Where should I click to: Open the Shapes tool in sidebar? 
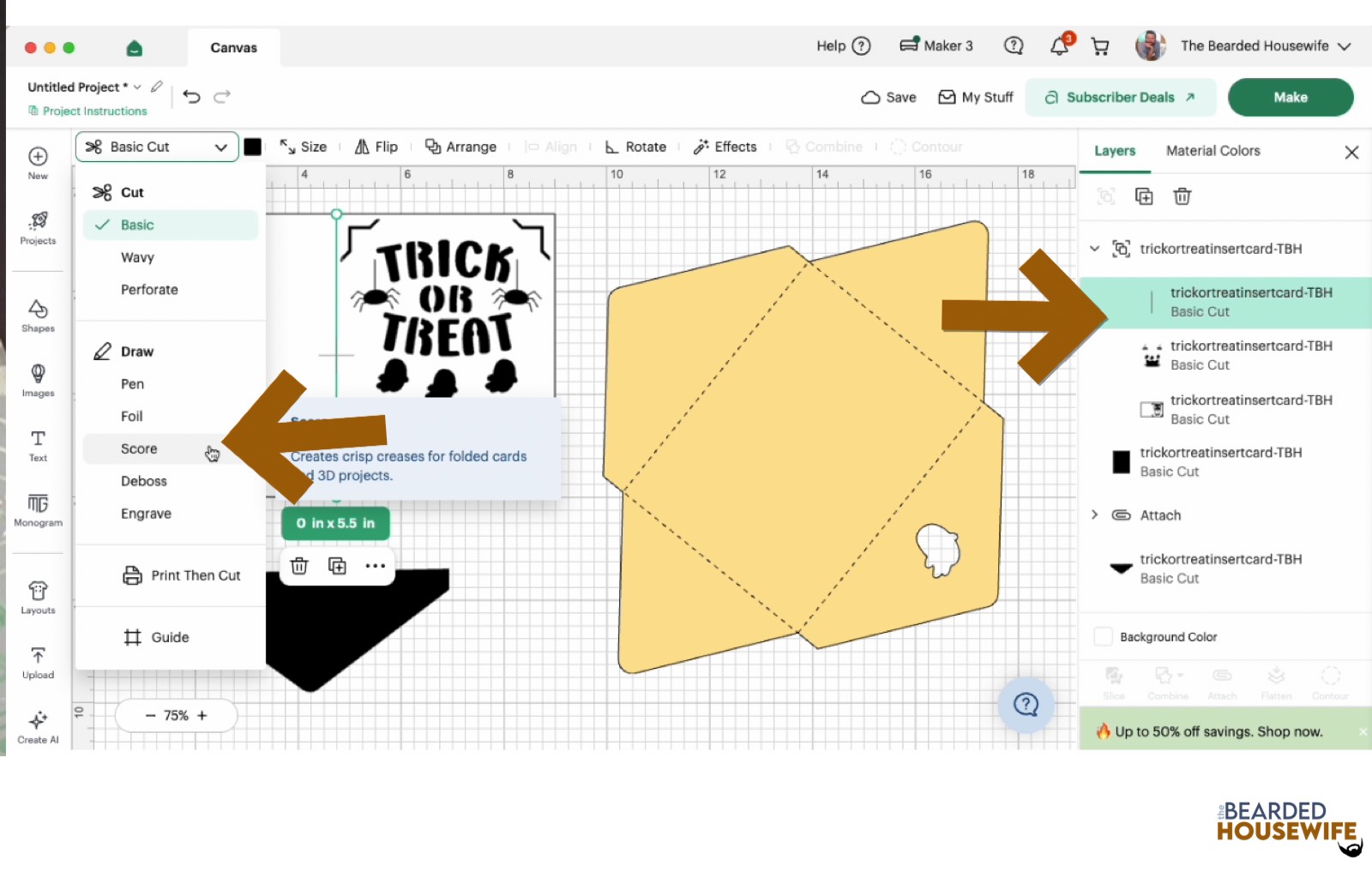38,316
